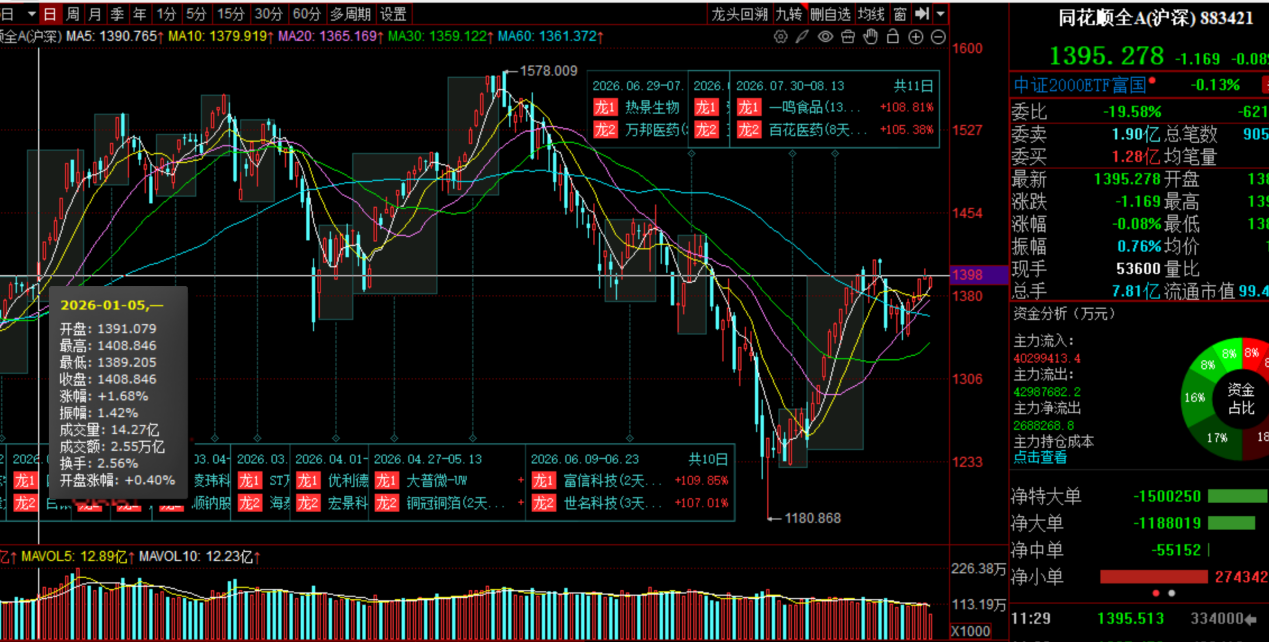
Task: Select the highlighted 日 daily period tab
Action: (x=50, y=14)
